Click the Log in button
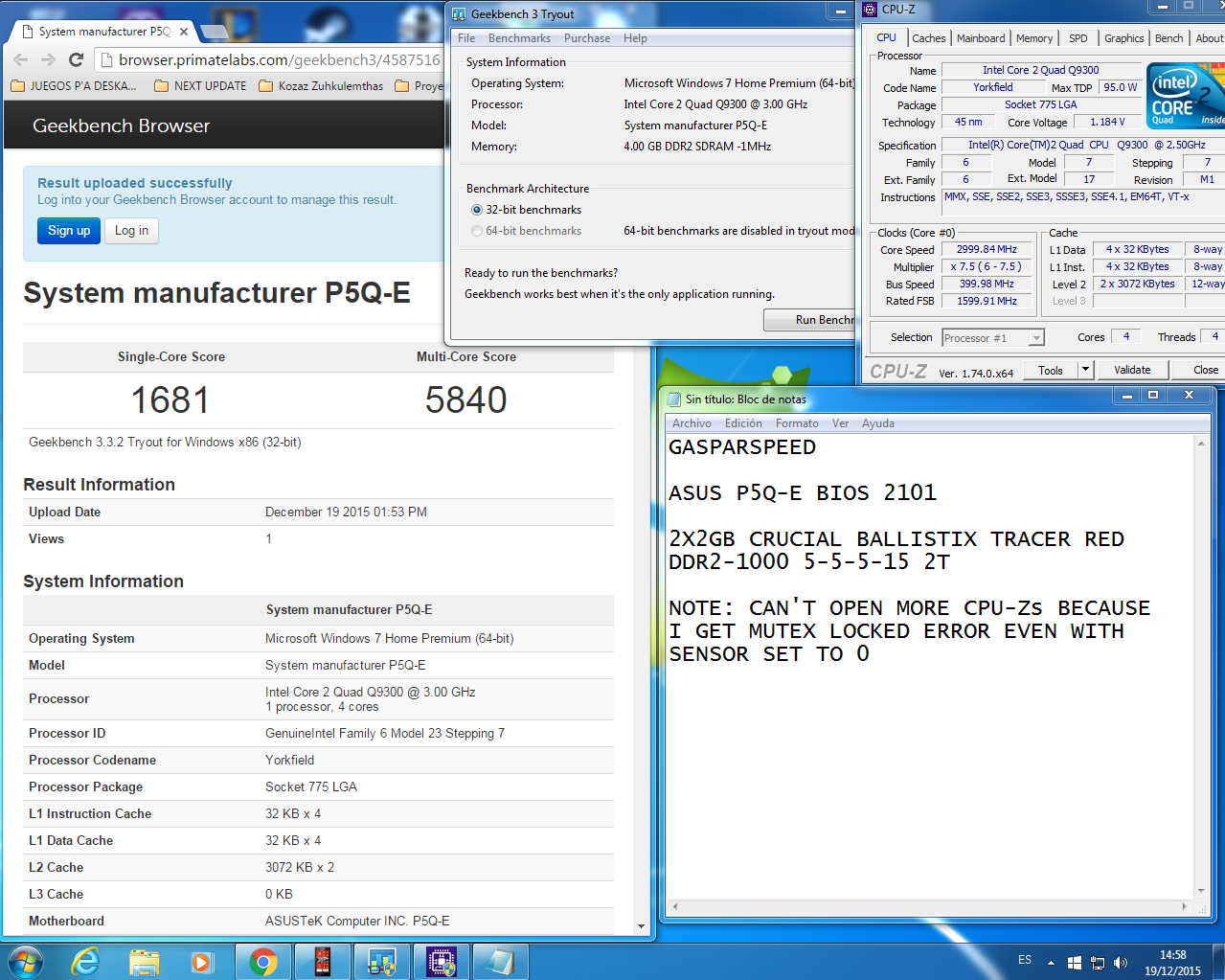Viewport: 1225px width, 980px height. [131, 231]
